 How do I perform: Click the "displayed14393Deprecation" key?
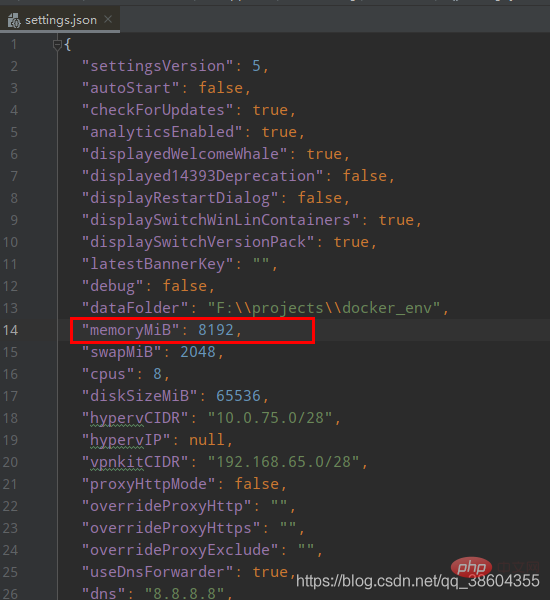click(202, 176)
